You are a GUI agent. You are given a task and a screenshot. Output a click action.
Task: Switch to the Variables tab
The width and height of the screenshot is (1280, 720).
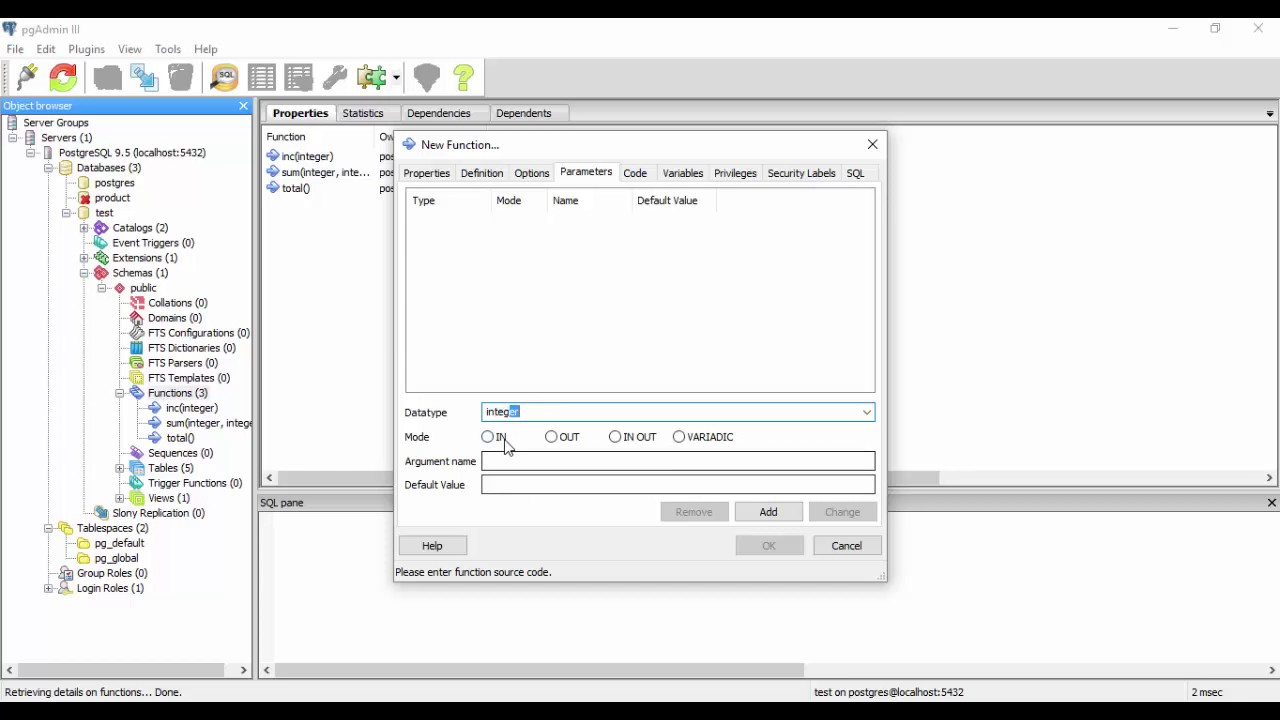point(683,174)
